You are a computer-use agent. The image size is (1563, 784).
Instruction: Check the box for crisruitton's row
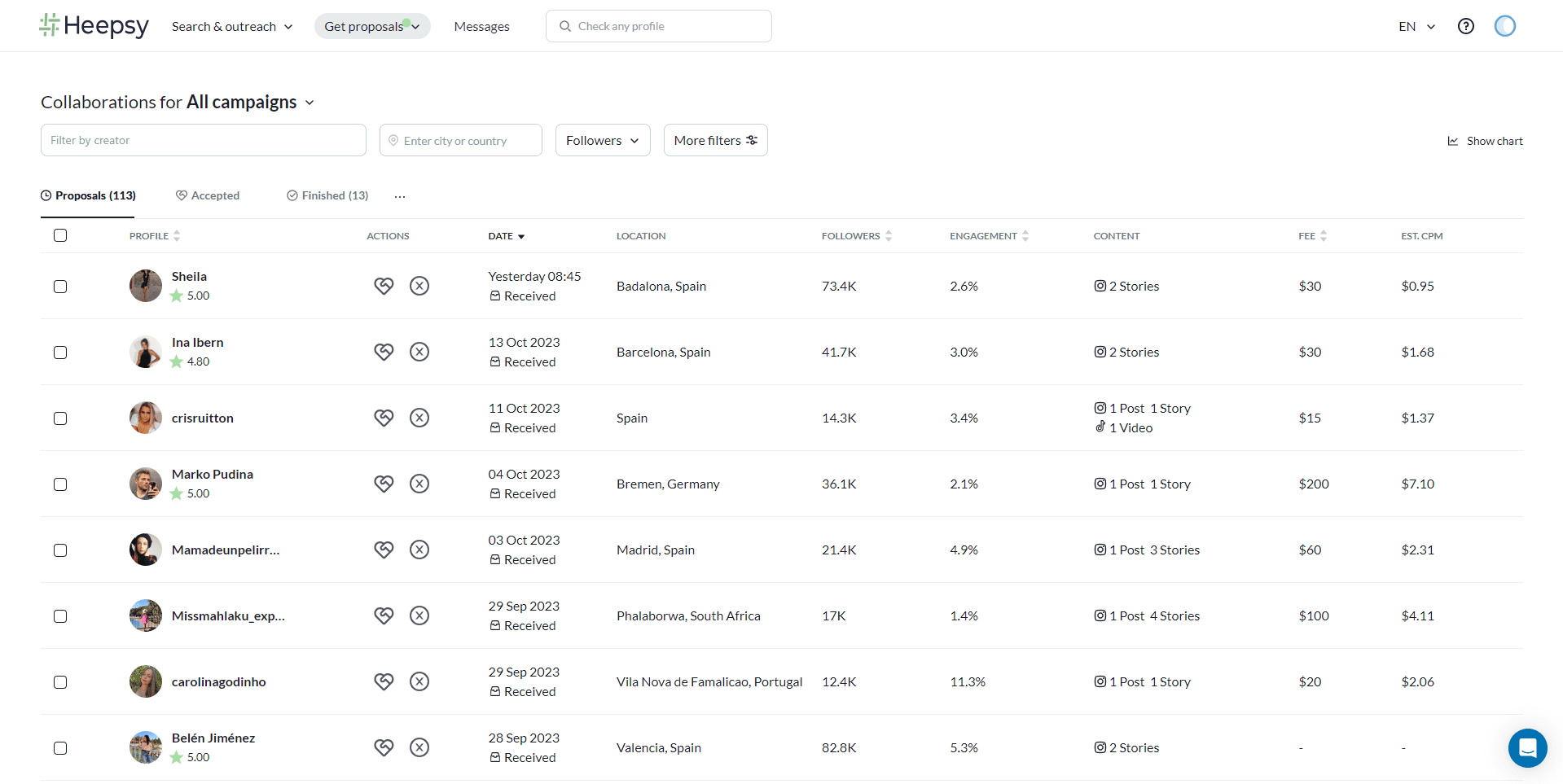(60, 418)
